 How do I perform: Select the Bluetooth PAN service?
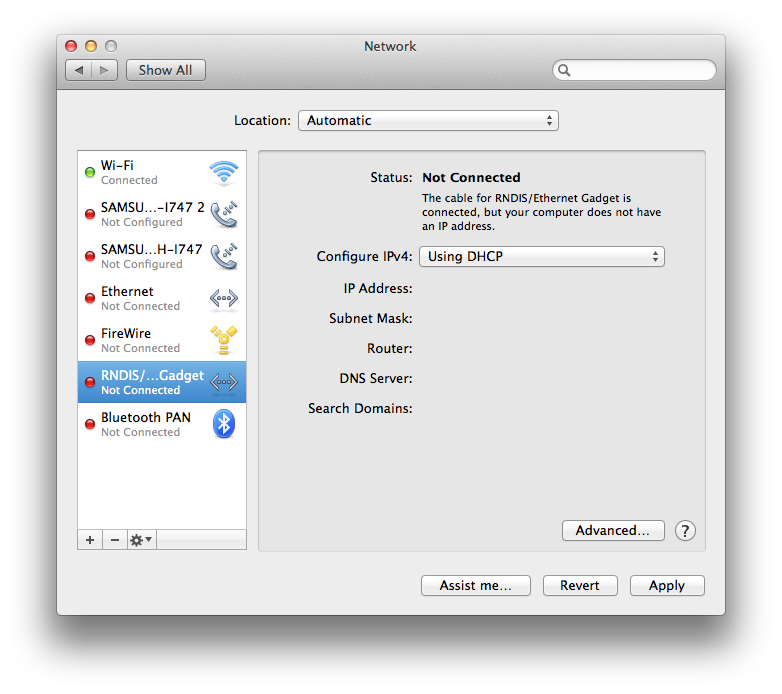pos(162,424)
